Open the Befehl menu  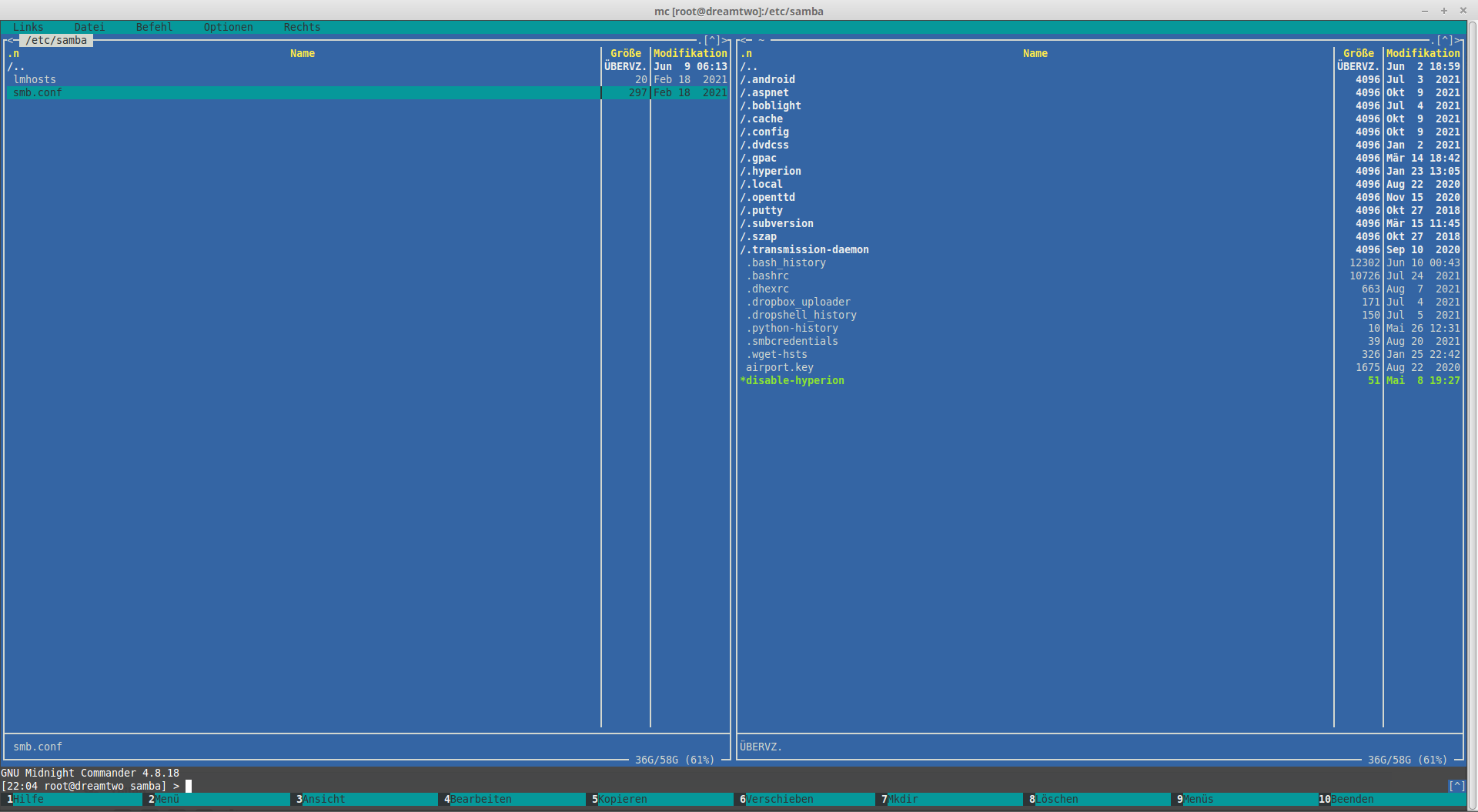point(154,27)
